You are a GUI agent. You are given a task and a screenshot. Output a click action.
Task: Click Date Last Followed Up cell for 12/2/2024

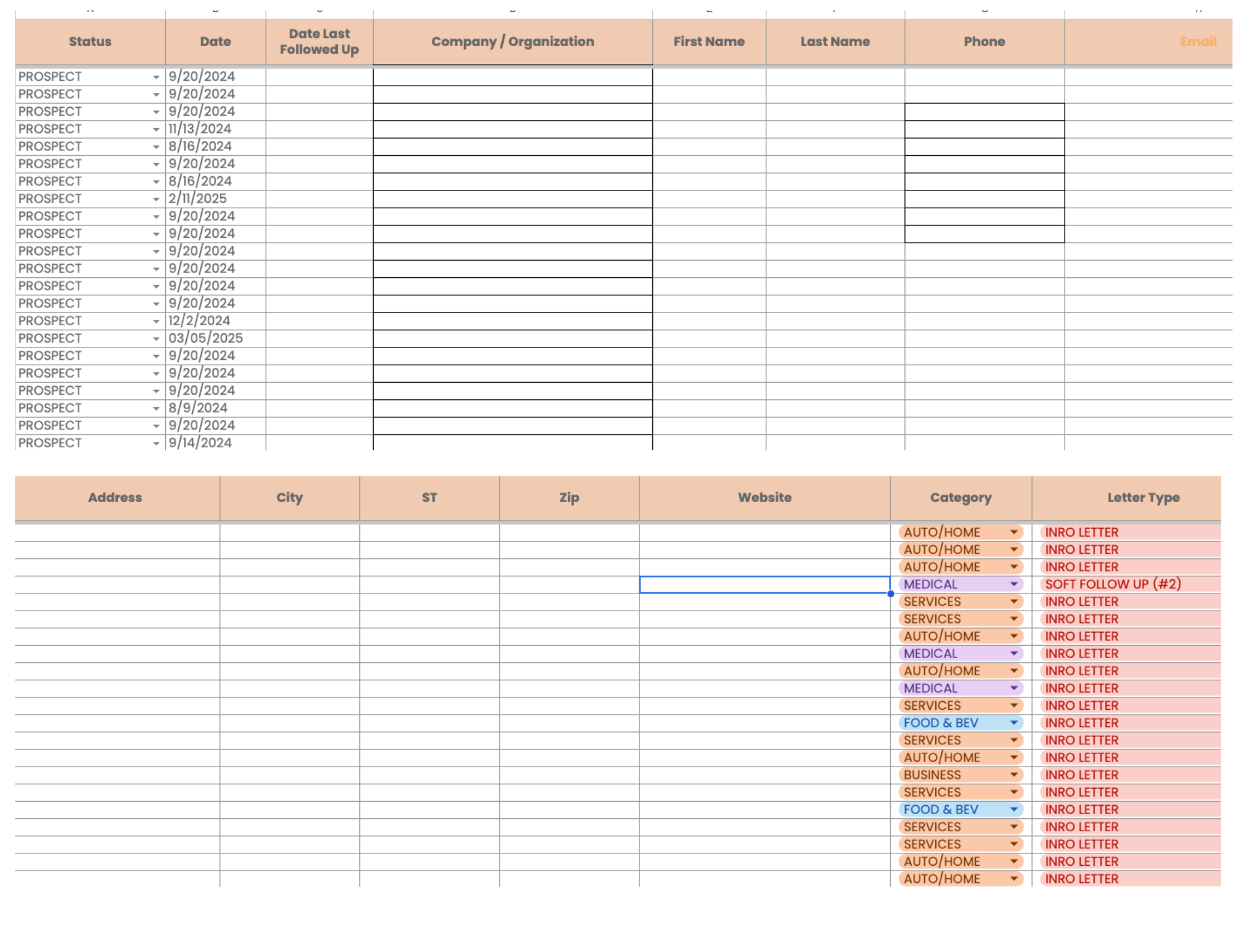click(319, 320)
